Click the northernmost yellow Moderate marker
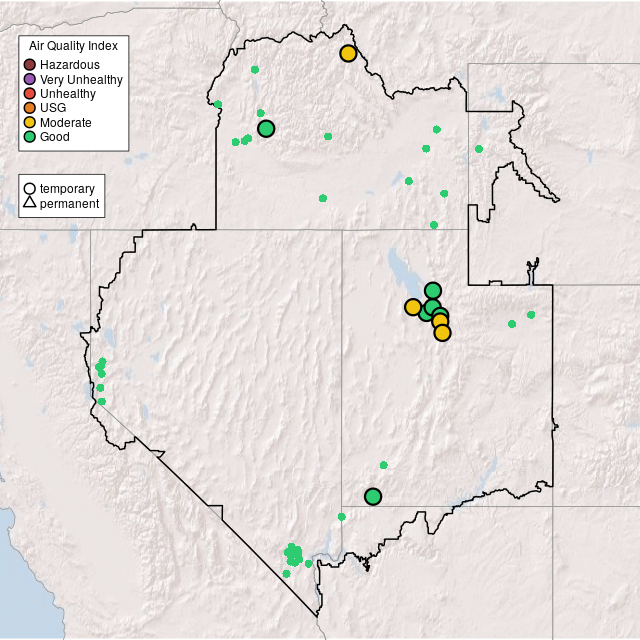The height and width of the screenshot is (640, 640). click(x=348, y=53)
